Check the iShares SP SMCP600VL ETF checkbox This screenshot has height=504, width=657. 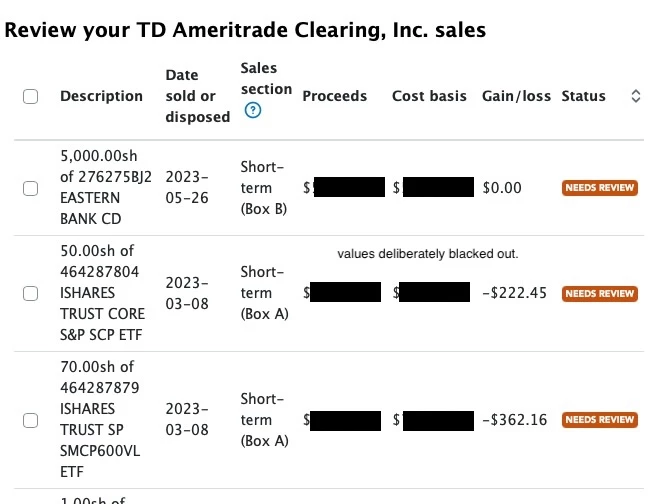pos(31,420)
